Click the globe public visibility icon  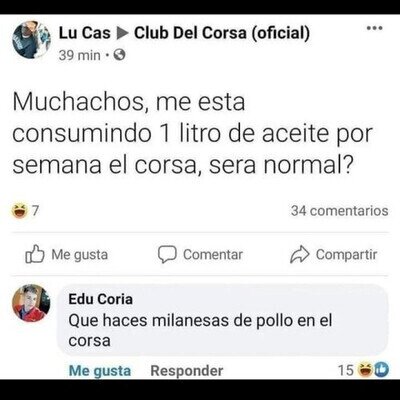[120, 55]
